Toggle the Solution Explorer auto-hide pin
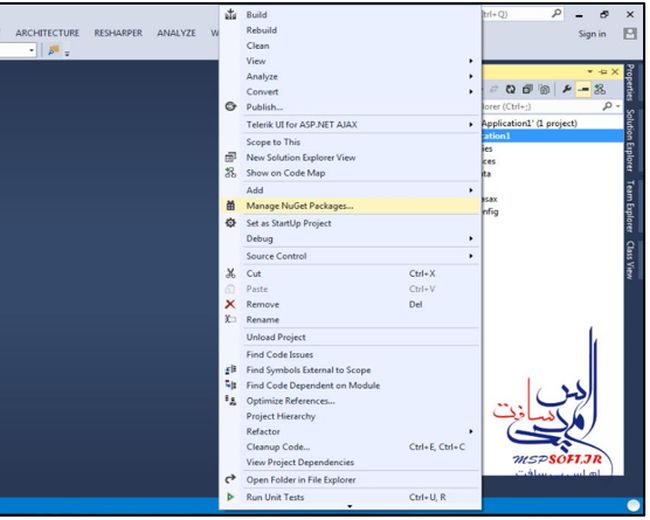 (603, 72)
